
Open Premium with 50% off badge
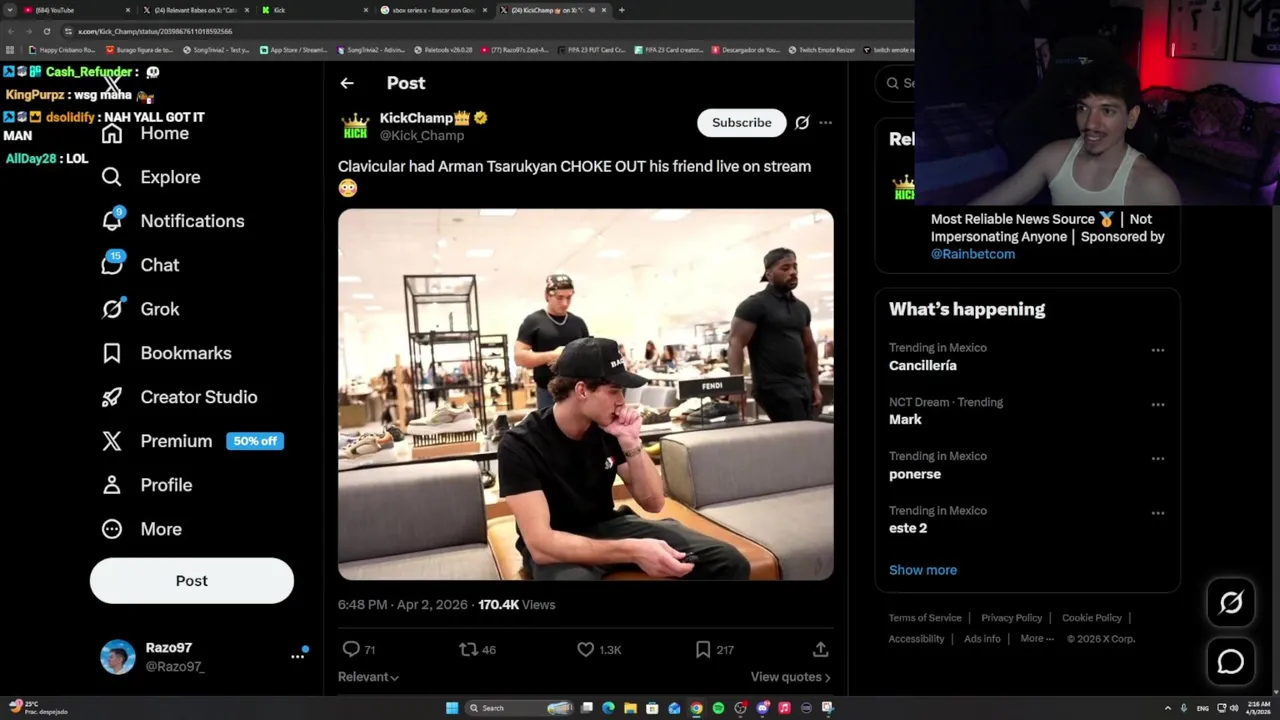[x=192, y=441]
